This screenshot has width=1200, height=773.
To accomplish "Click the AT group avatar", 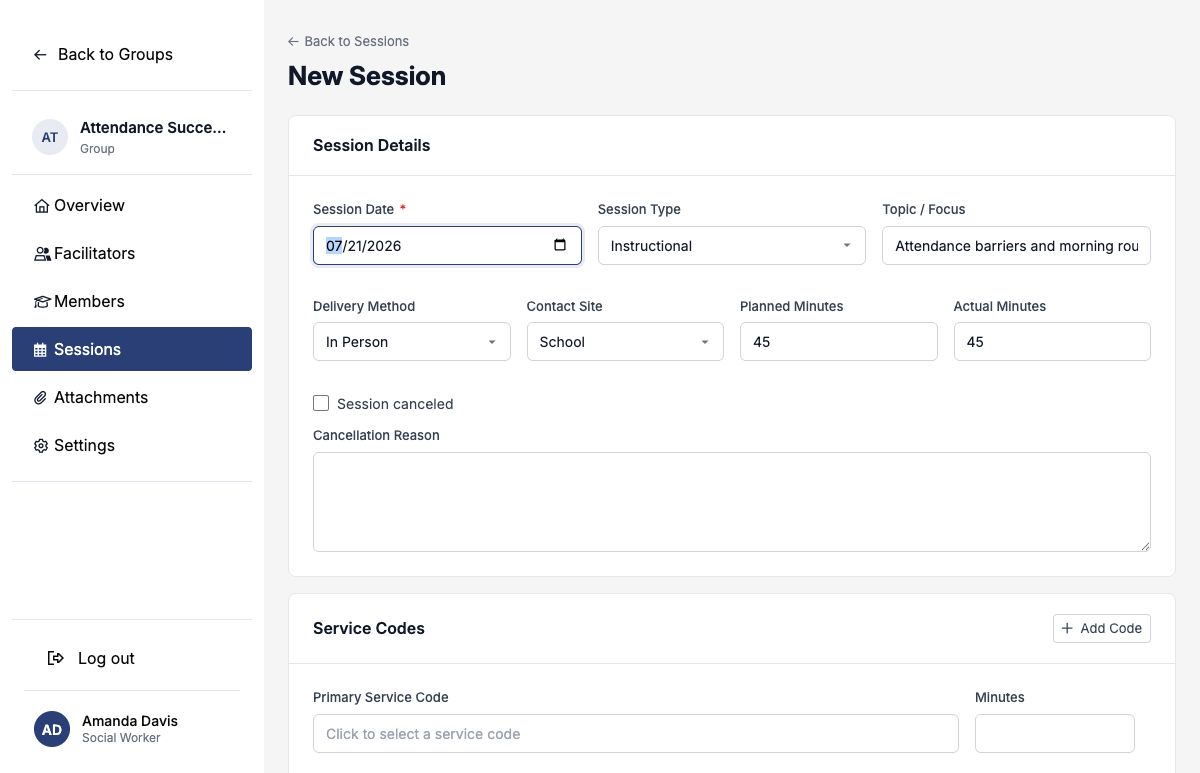I will (50, 137).
